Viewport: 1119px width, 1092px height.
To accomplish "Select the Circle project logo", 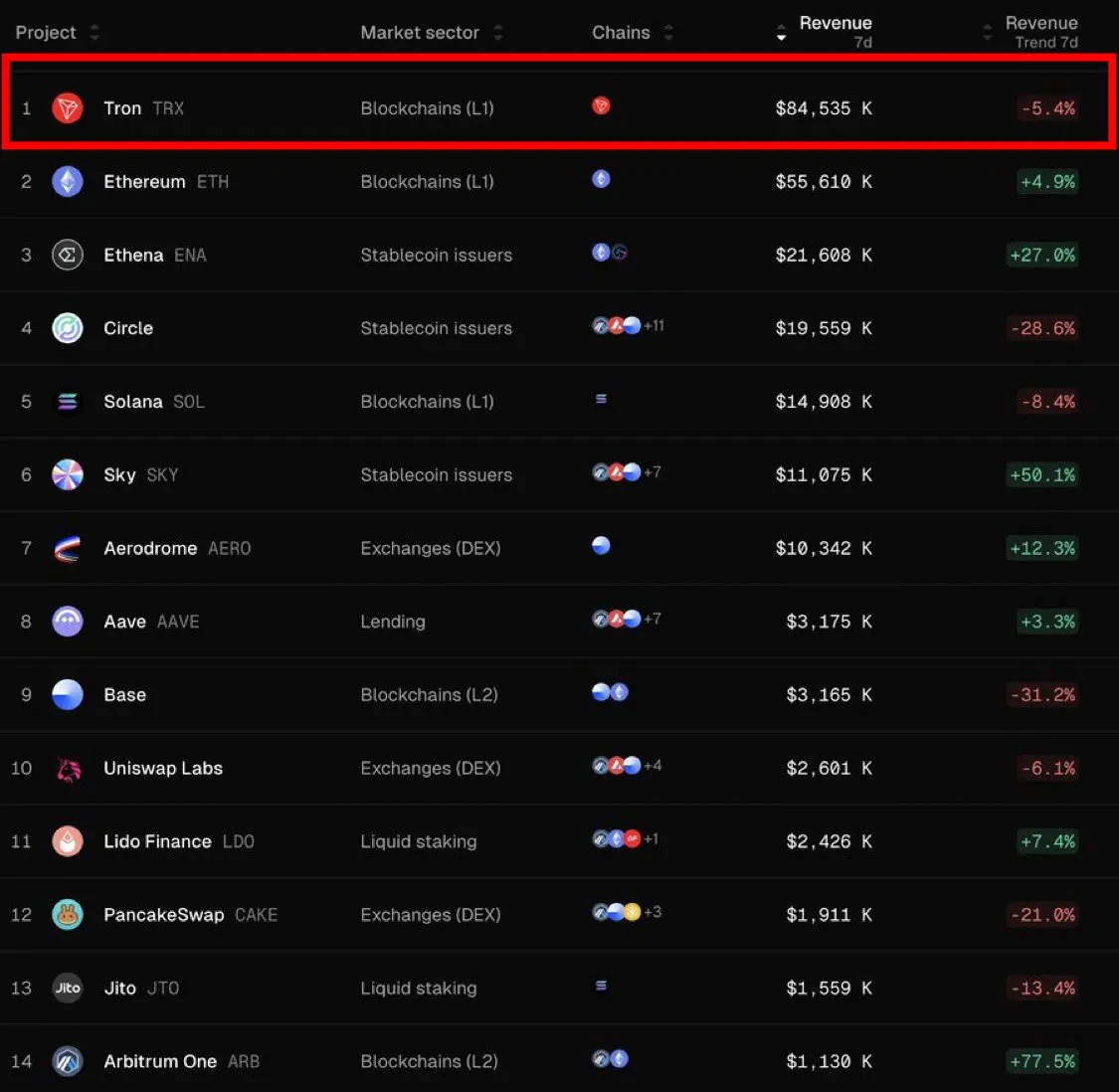I will pyautogui.click(x=68, y=328).
